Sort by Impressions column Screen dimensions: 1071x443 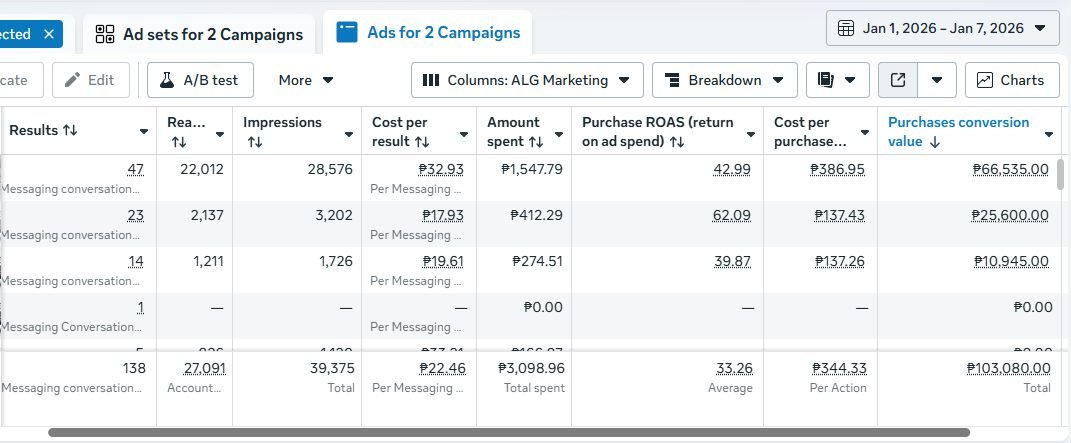coord(282,123)
